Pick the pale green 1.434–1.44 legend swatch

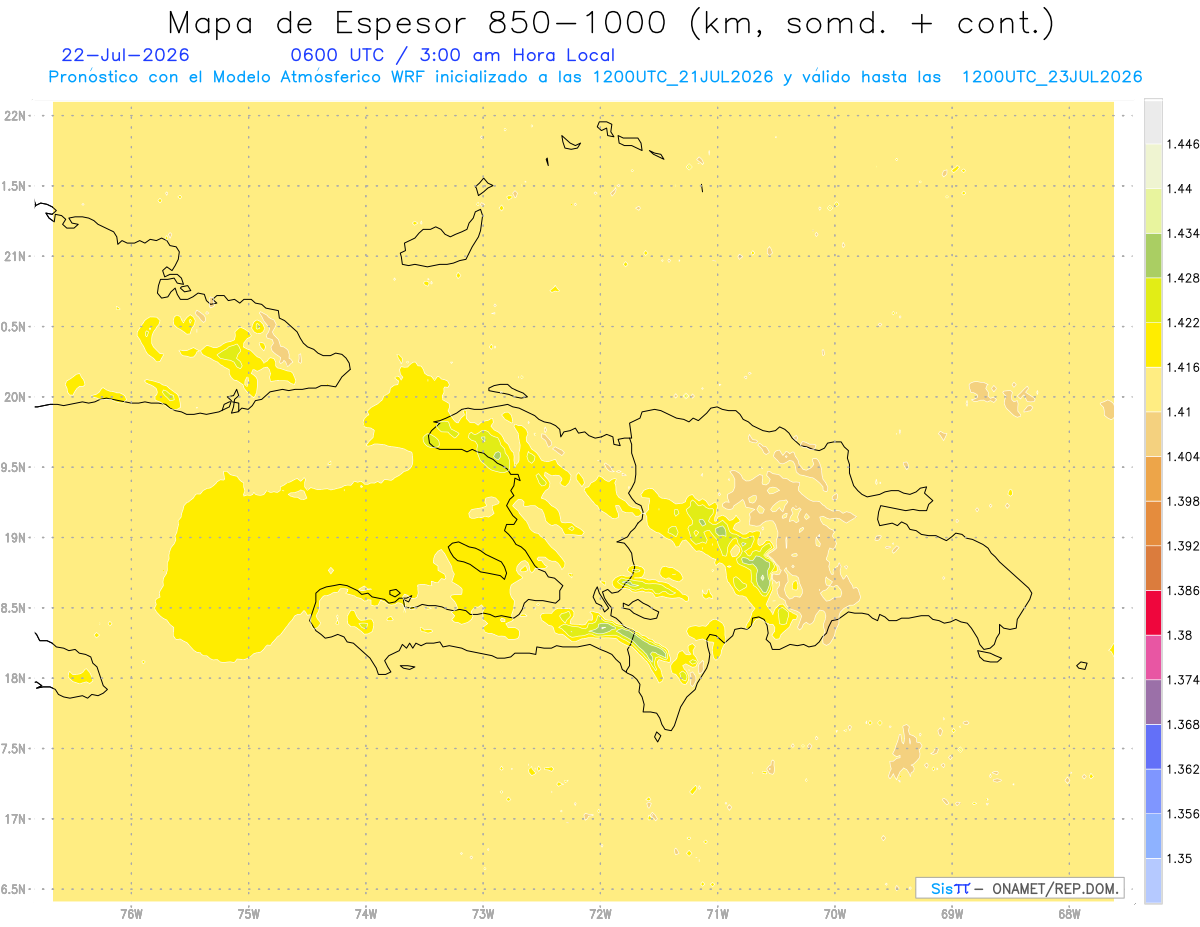1153,211
